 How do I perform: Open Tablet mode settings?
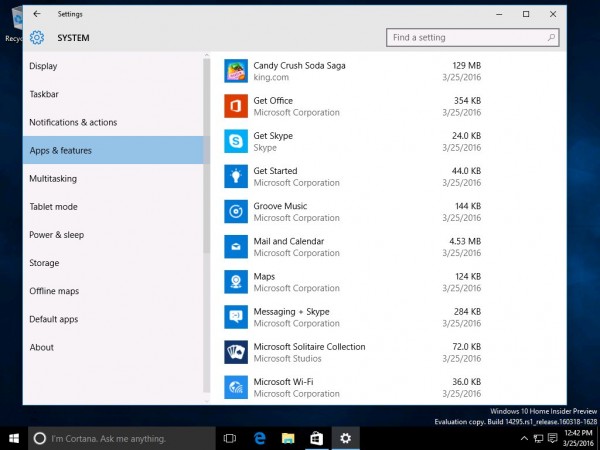(x=113, y=207)
